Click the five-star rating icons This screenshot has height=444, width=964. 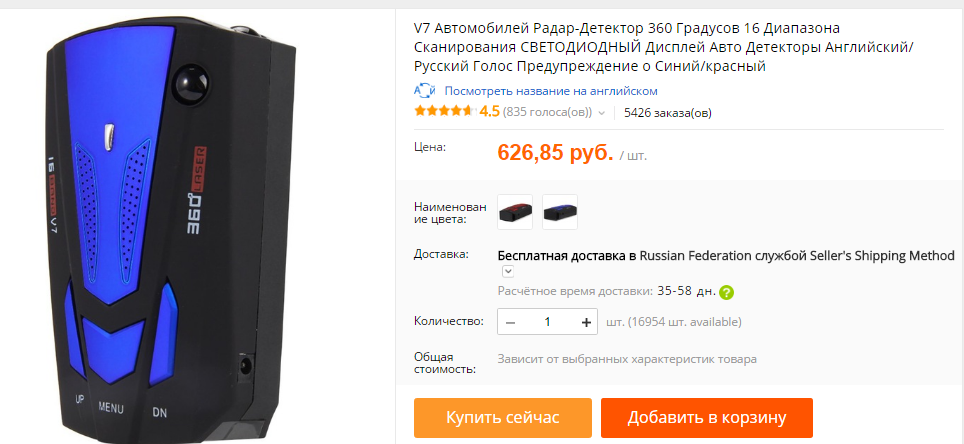click(444, 112)
